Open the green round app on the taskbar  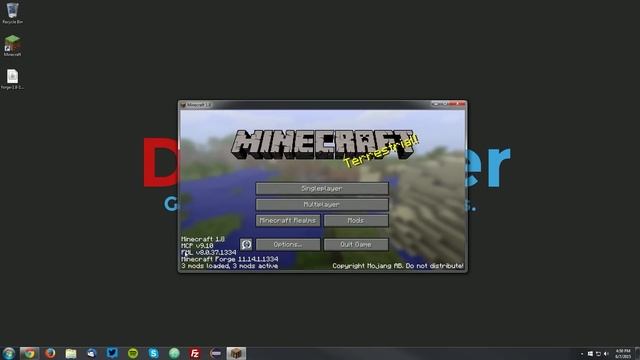(x=174, y=353)
